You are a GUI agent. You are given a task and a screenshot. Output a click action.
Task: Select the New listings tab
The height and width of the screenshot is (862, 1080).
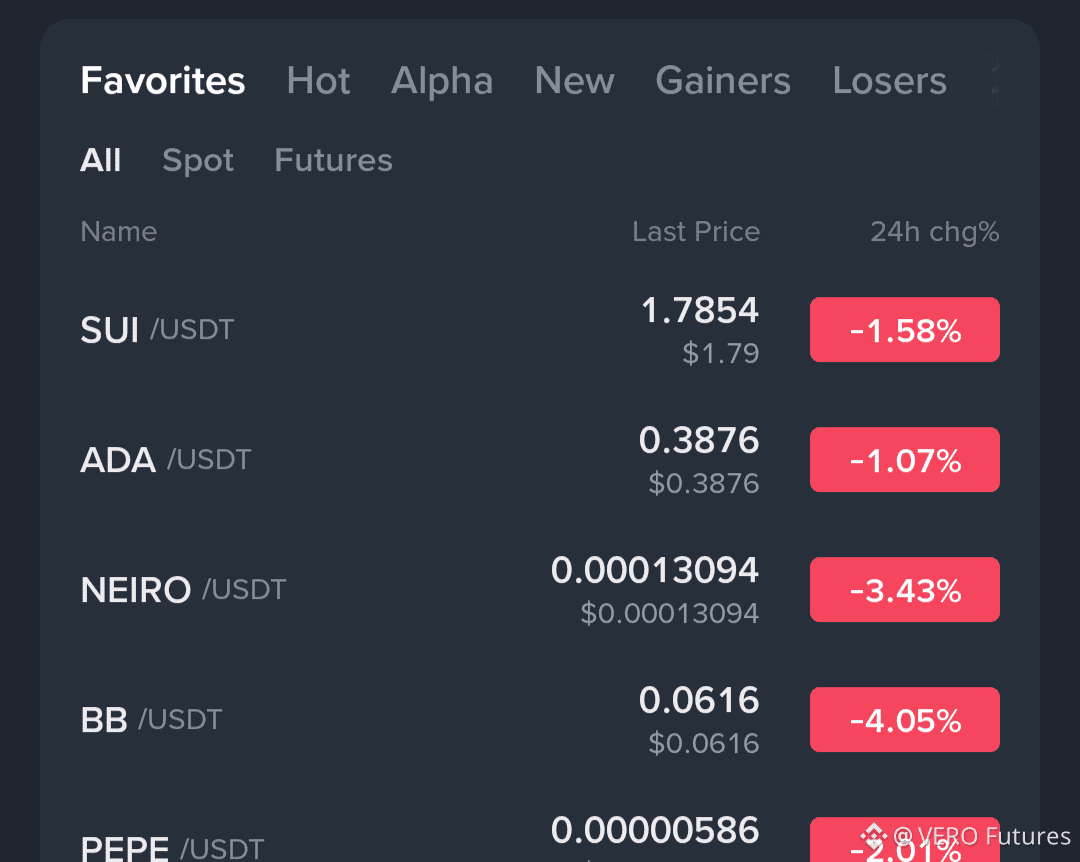coord(574,81)
